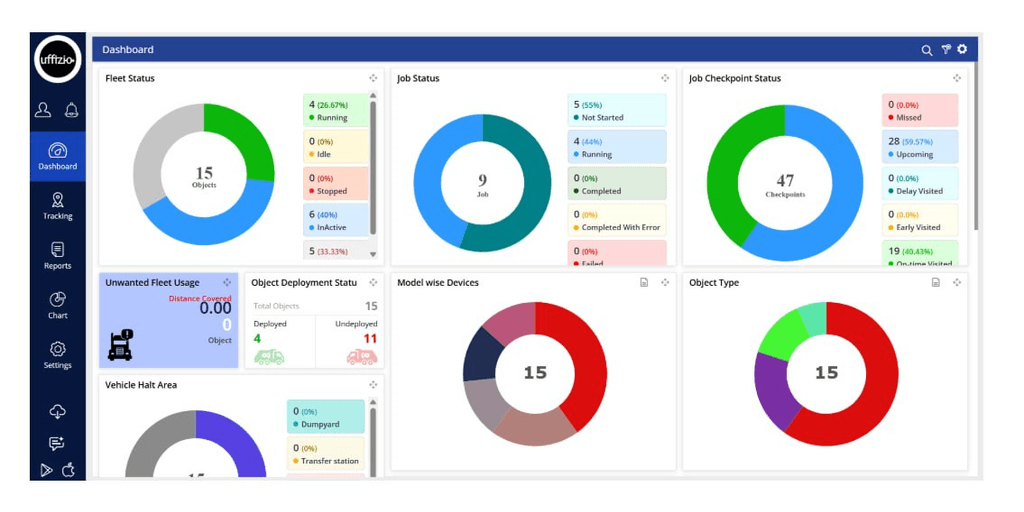Viewport: 1024px width, 512px height.
Task: Select Early Visited checkpoint legend
Action: (920, 220)
